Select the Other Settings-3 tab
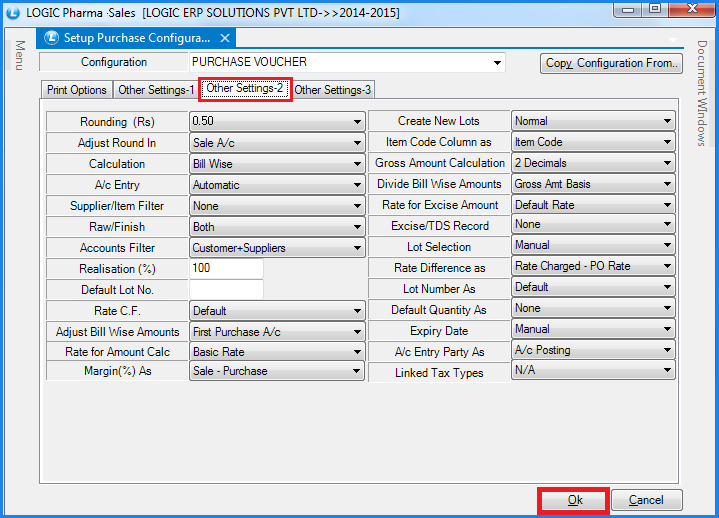 332,90
